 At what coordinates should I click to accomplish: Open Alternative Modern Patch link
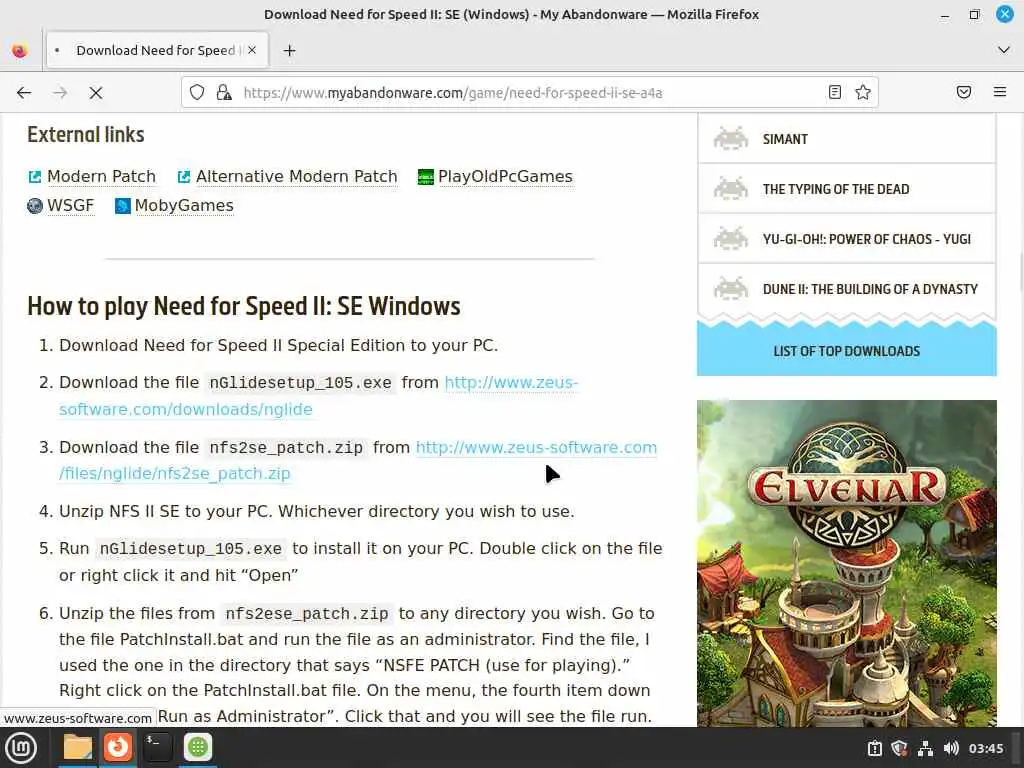pos(296,176)
